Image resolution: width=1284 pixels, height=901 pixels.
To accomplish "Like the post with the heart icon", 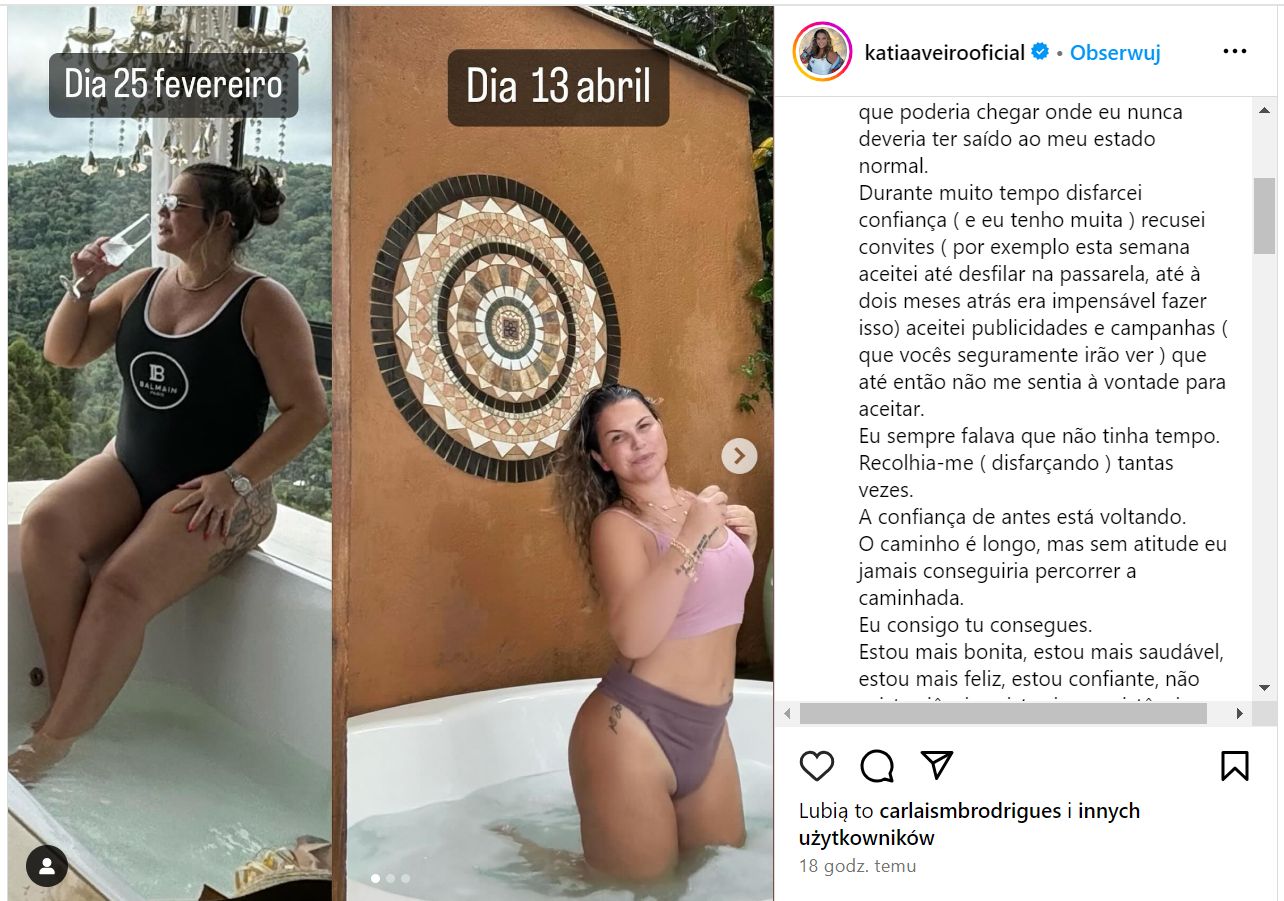I will click(x=817, y=766).
